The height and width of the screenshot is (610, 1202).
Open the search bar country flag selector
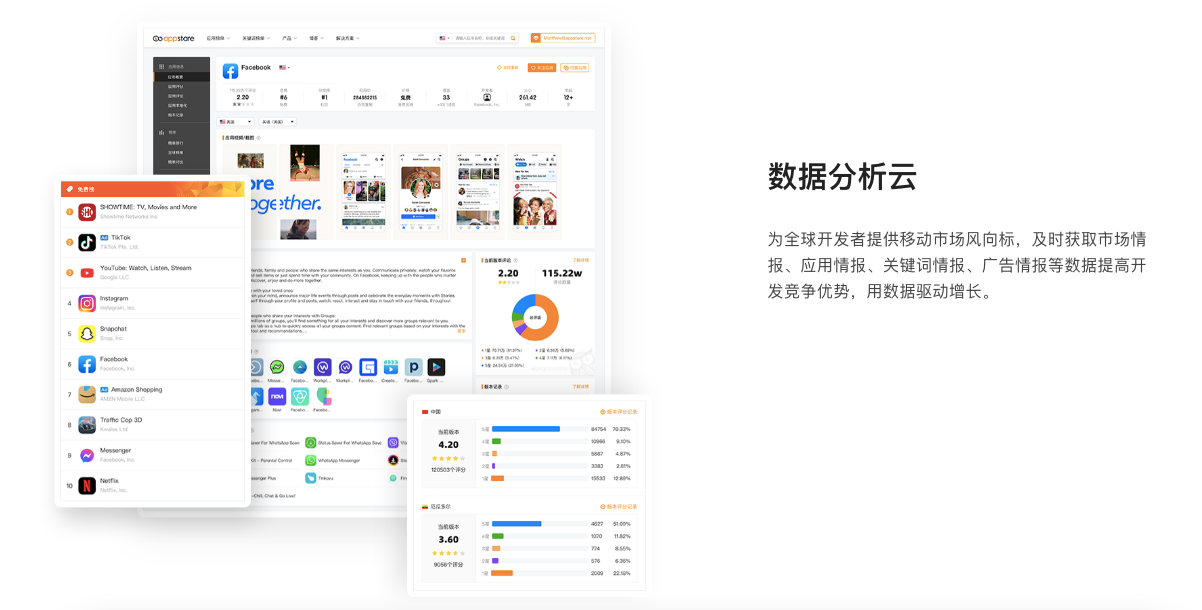coord(444,38)
